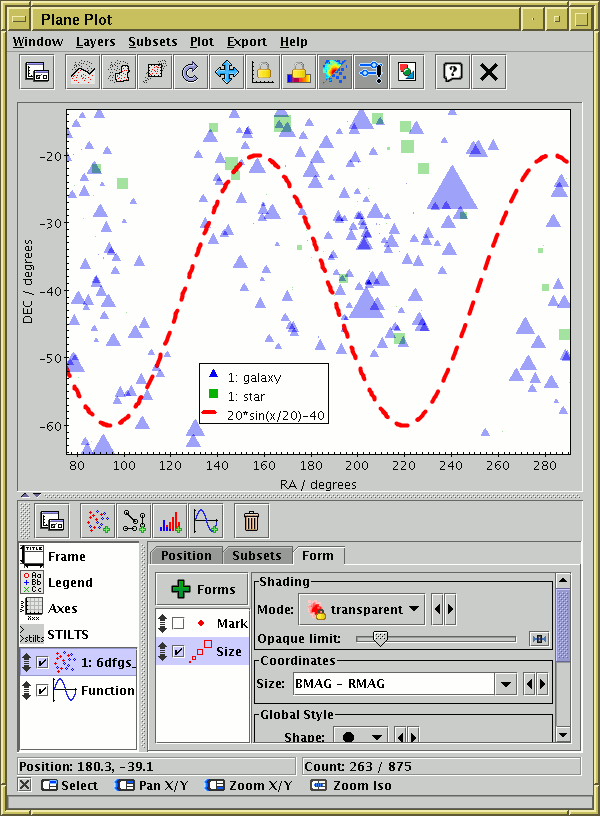Click the Replot refresh icon in toolbar
The image size is (600, 816).
click(189, 72)
